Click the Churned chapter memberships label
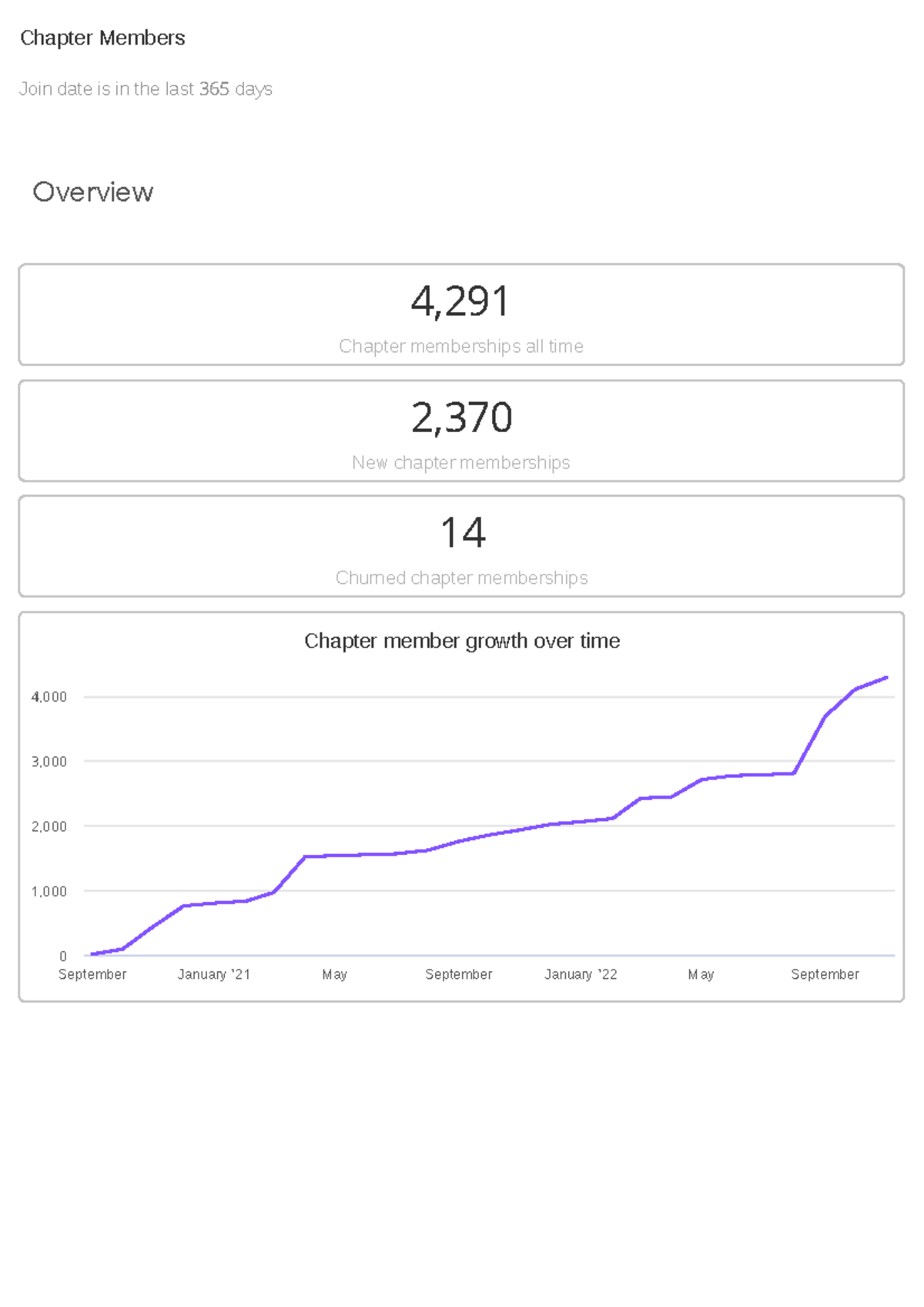 (460, 578)
